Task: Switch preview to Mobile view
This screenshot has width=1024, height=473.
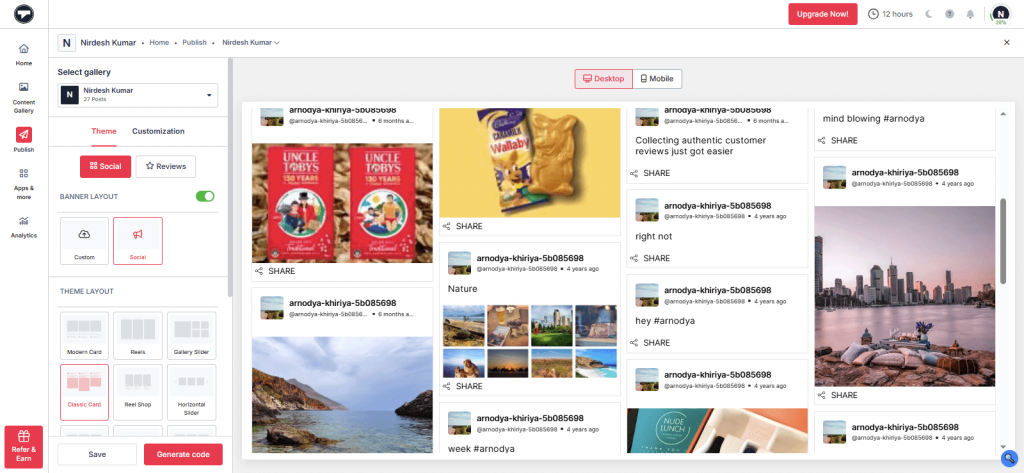Action: [657, 79]
